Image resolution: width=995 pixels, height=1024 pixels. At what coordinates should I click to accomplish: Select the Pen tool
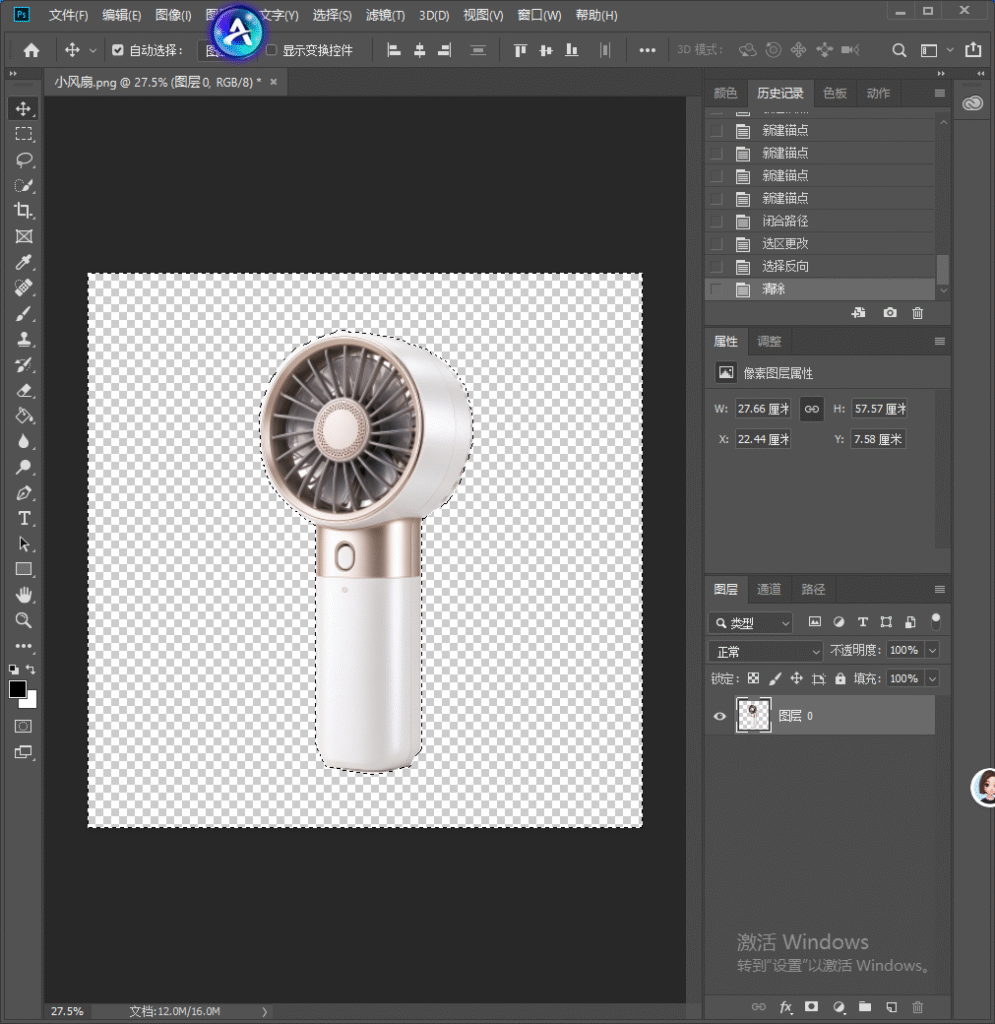24,493
